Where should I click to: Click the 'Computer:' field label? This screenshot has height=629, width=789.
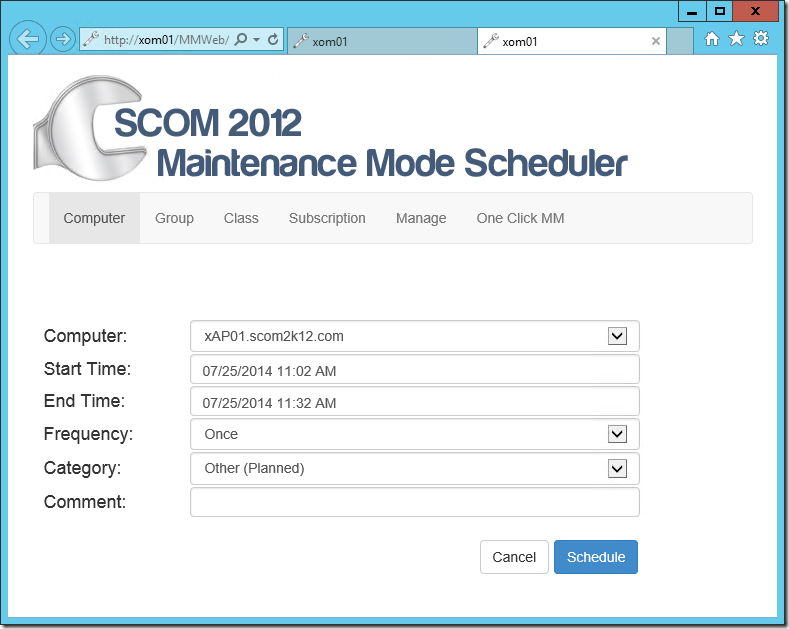pyautogui.click(x=86, y=336)
